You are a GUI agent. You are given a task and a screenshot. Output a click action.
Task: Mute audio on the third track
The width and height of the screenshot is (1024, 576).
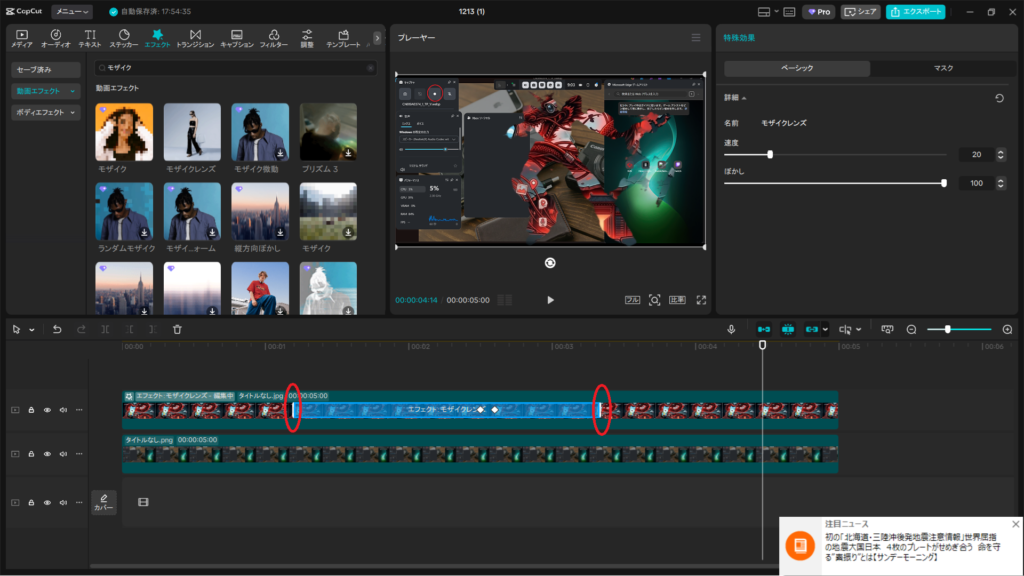click(x=63, y=501)
